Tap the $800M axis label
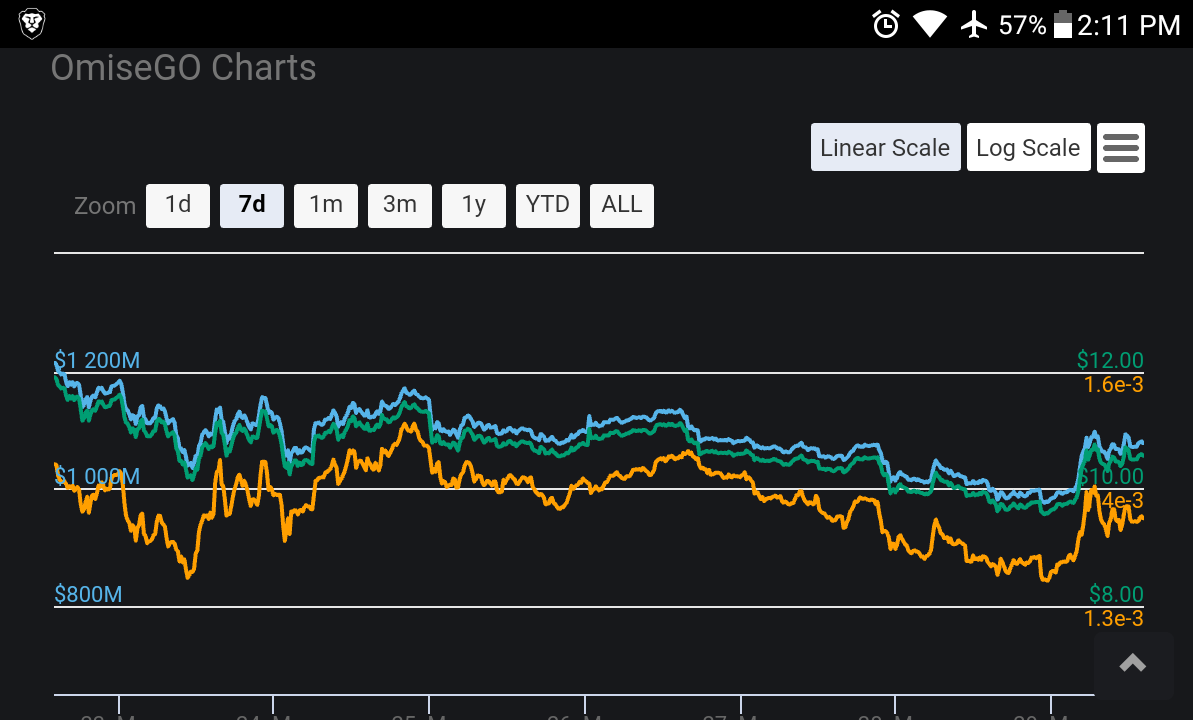 click(x=88, y=594)
